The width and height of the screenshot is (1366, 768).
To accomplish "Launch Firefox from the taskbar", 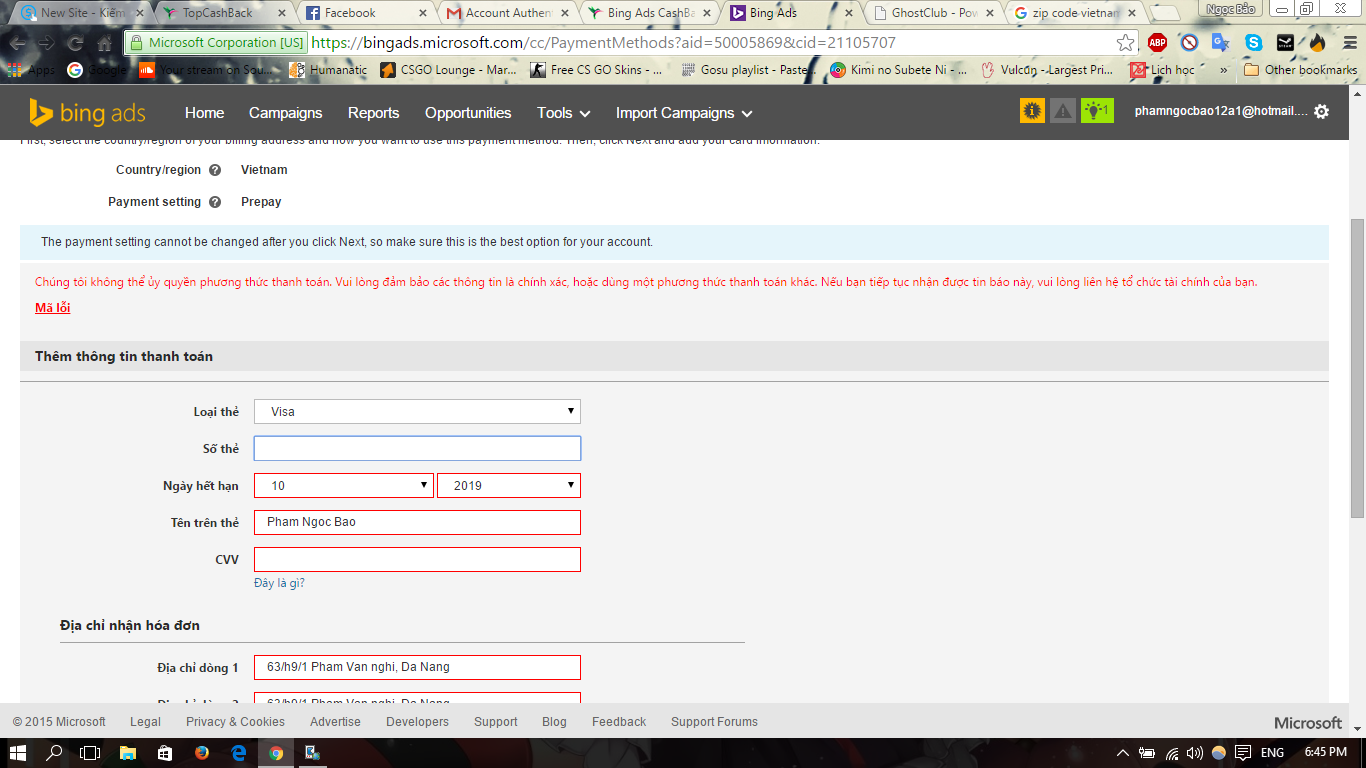I will (202, 753).
